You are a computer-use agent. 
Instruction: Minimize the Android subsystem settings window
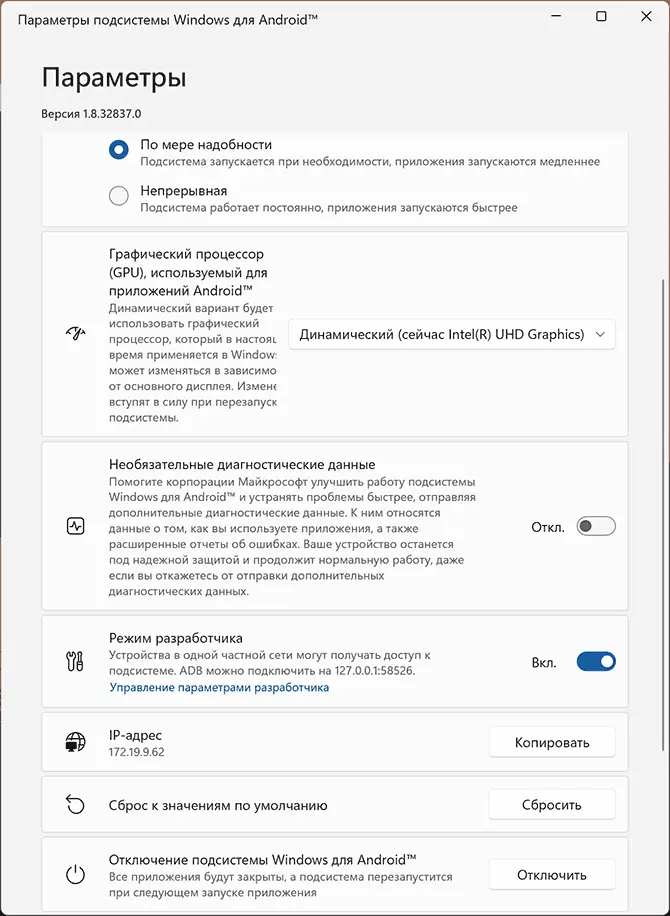click(556, 17)
